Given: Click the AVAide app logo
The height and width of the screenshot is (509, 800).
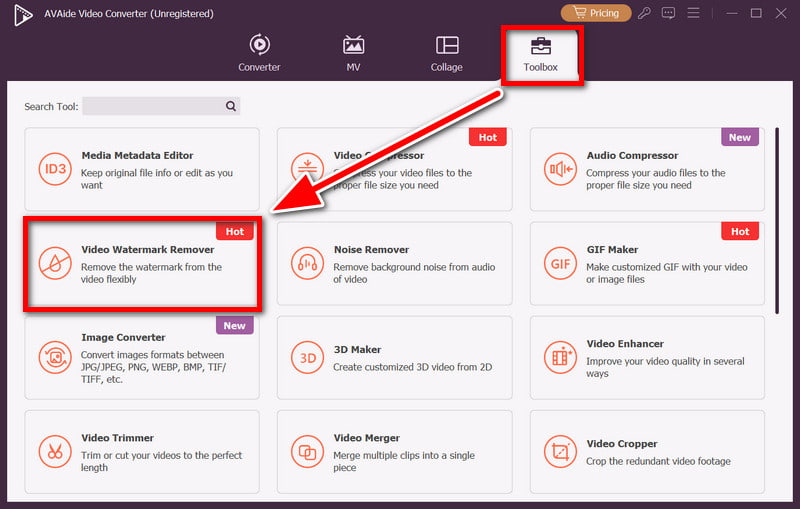Looking at the screenshot, I should tap(23, 14).
